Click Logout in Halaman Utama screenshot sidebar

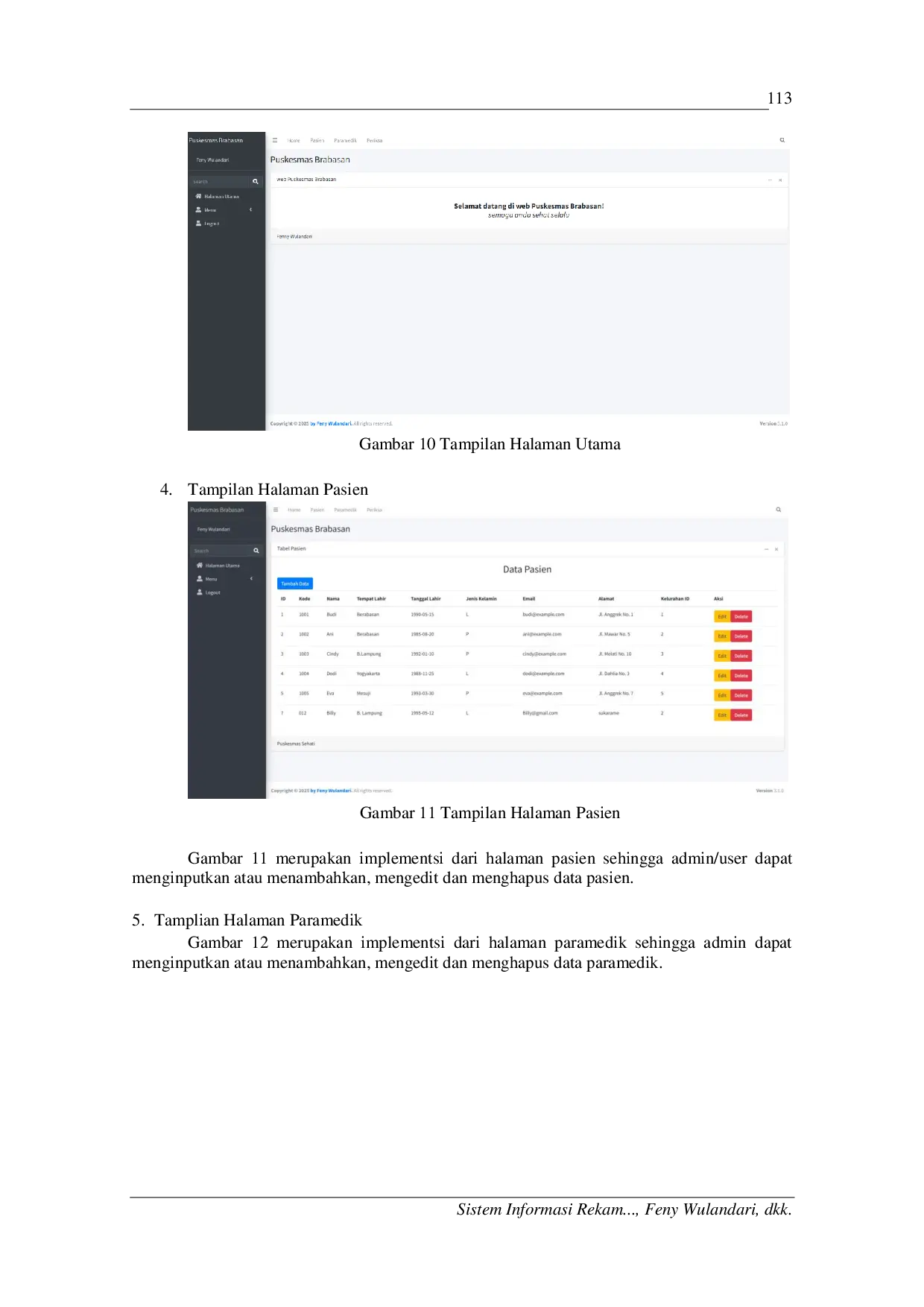tap(212, 224)
